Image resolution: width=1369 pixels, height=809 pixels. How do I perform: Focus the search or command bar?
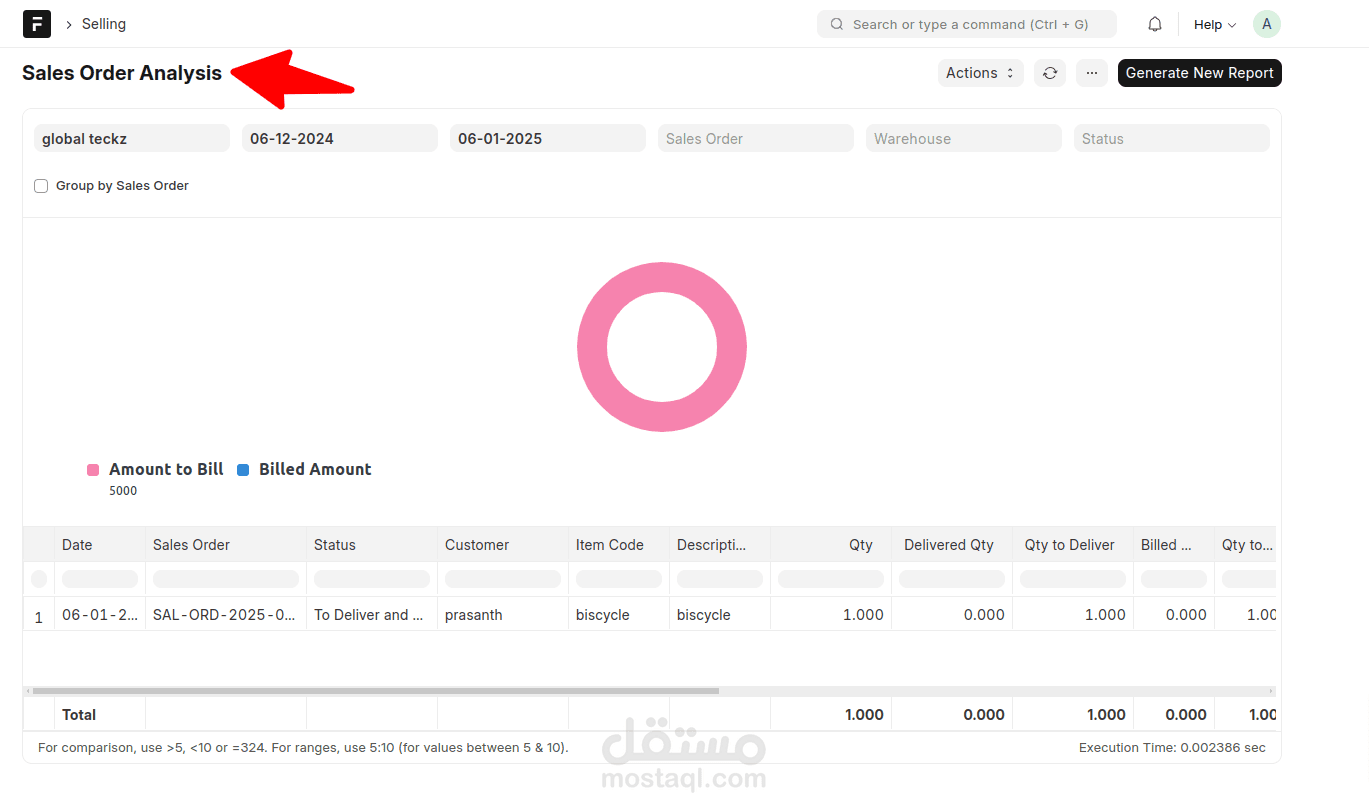tap(967, 24)
